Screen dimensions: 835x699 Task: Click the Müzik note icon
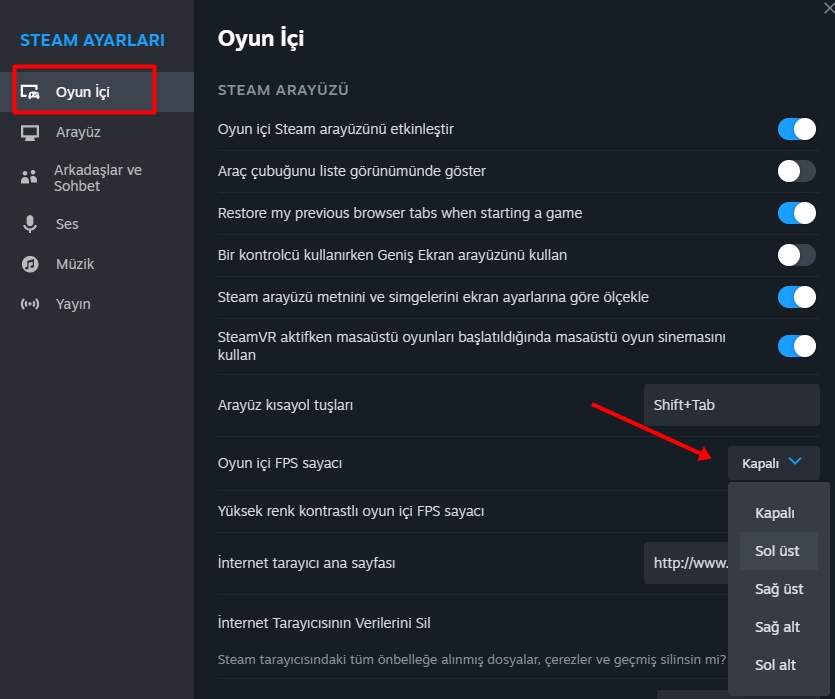[30, 264]
